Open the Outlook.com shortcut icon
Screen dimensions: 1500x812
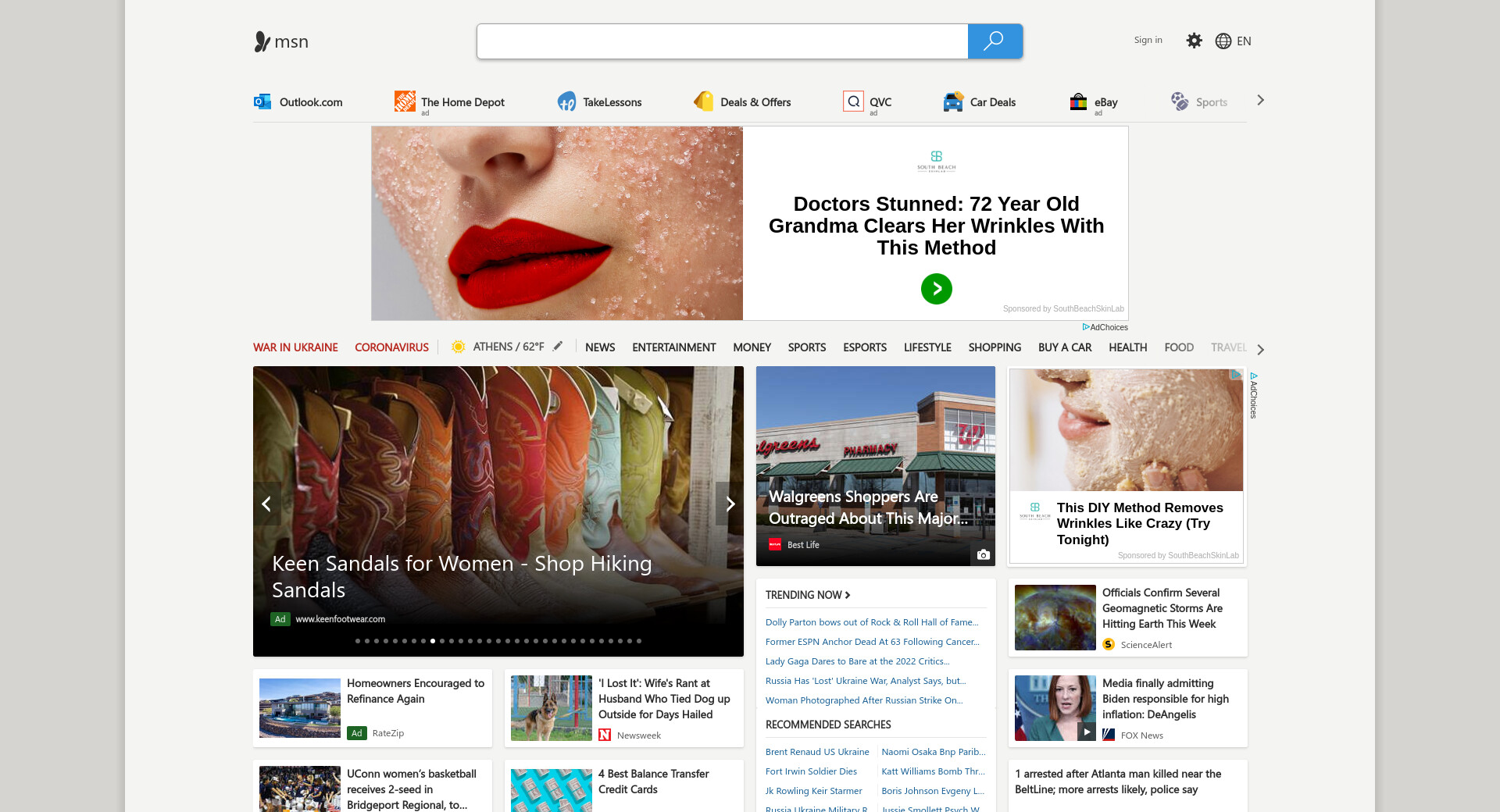click(x=262, y=101)
